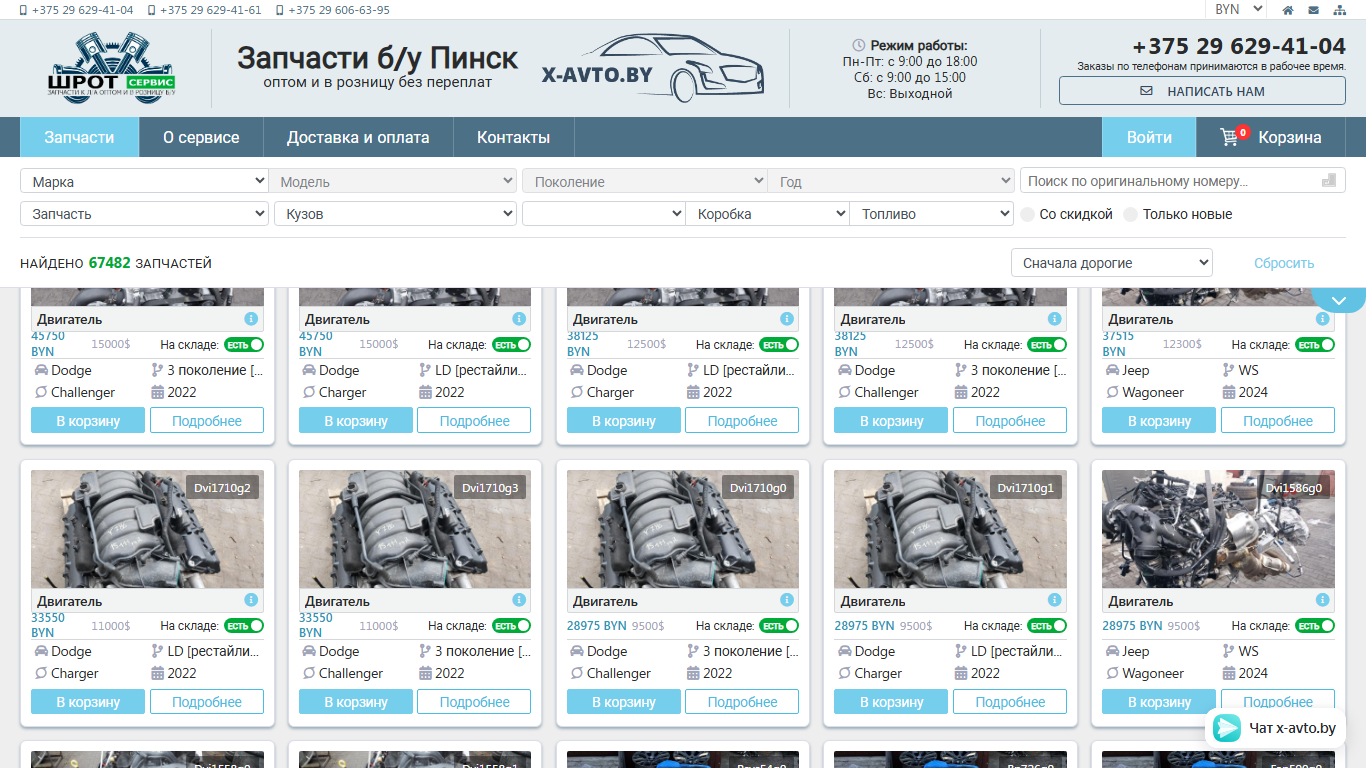The width and height of the screenshot is (1366, 768).
Task: Toggle stock switch on Dvi1586g0 card
Action: [1315, 626]
